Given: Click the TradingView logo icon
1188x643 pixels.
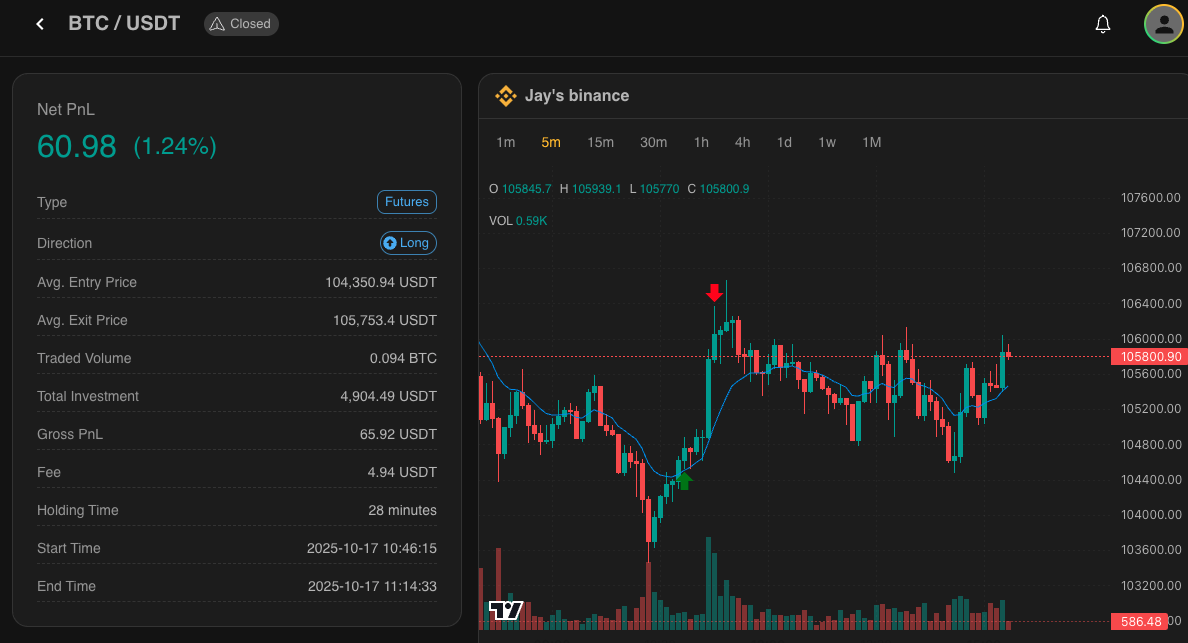Looking at the screenshot, I should click(506, 610).
